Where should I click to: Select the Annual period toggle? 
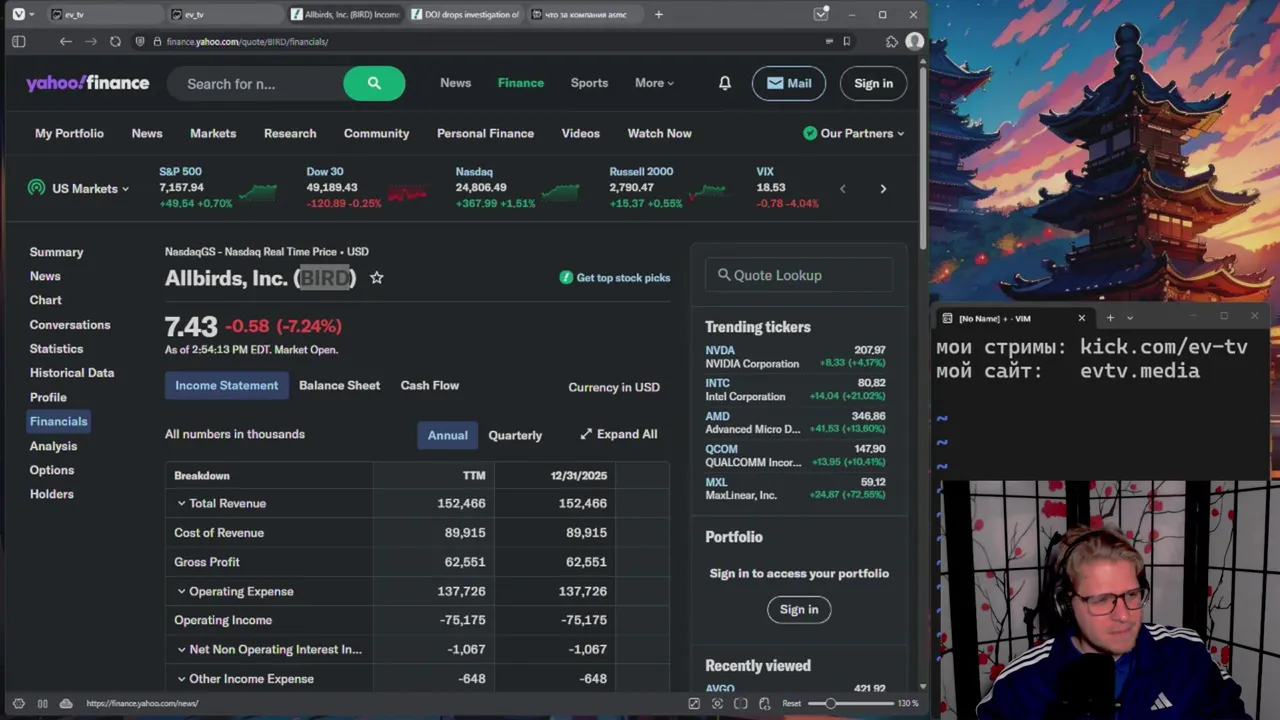coord(447,435)
